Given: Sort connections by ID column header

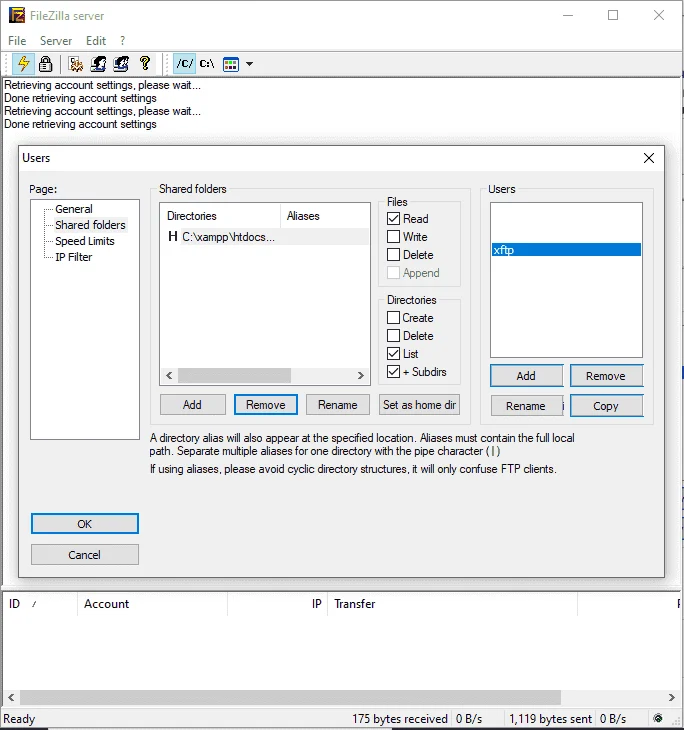Looking at the screenshot, I should tap(40, 604).
